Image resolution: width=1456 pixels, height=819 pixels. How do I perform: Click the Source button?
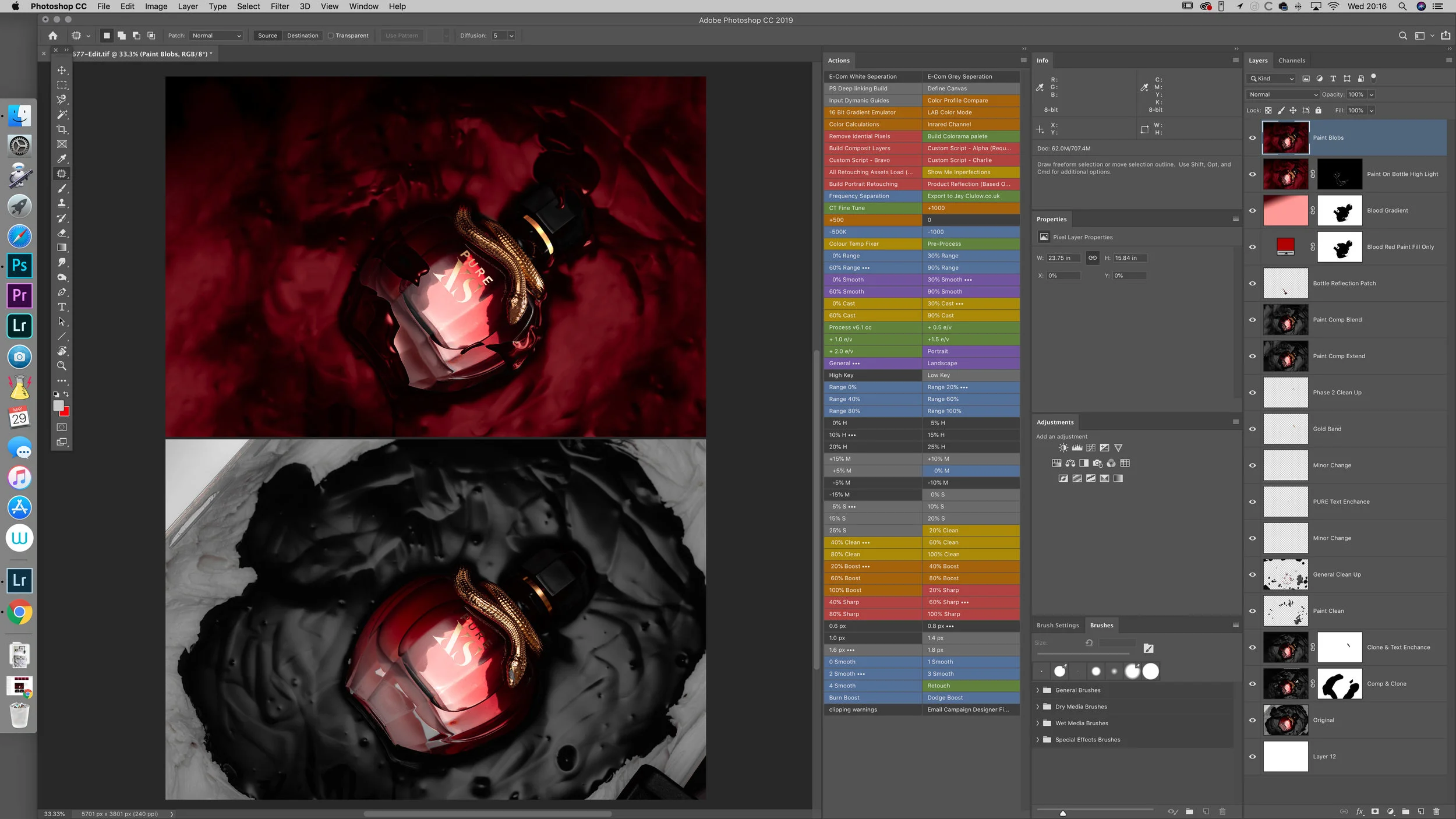pos(267,36)
